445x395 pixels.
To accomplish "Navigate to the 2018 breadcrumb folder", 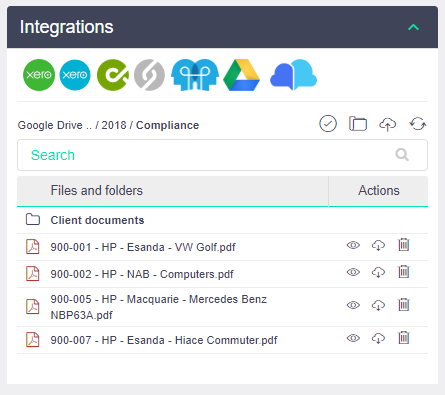I will 114,125.
